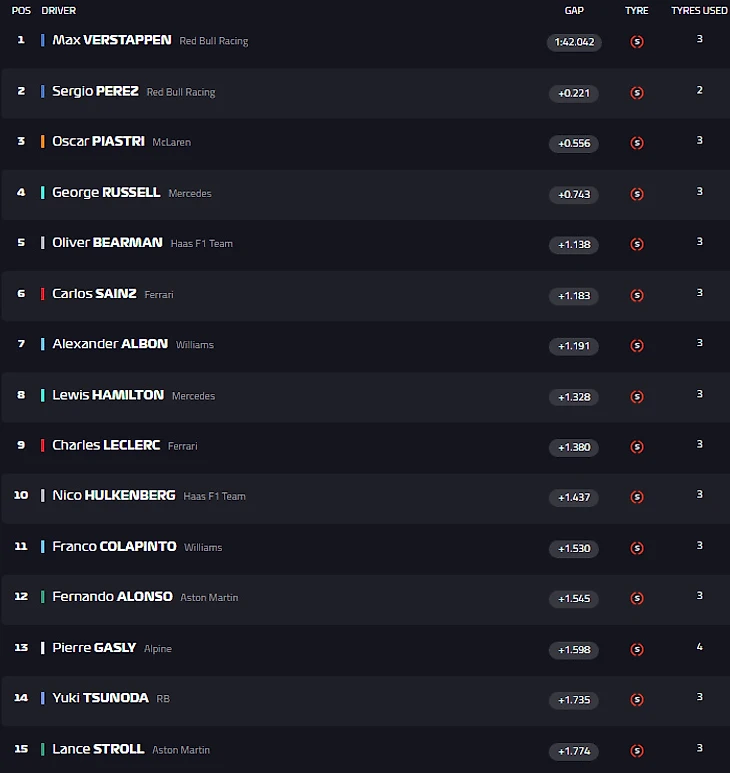Open Max Verstappen's driver name link

pyautogui.click(x=111, y=40)
